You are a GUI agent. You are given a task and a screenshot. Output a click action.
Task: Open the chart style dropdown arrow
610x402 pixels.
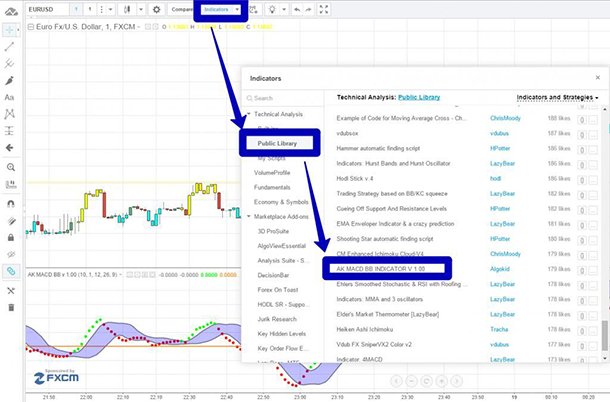[x=141, y=9]
